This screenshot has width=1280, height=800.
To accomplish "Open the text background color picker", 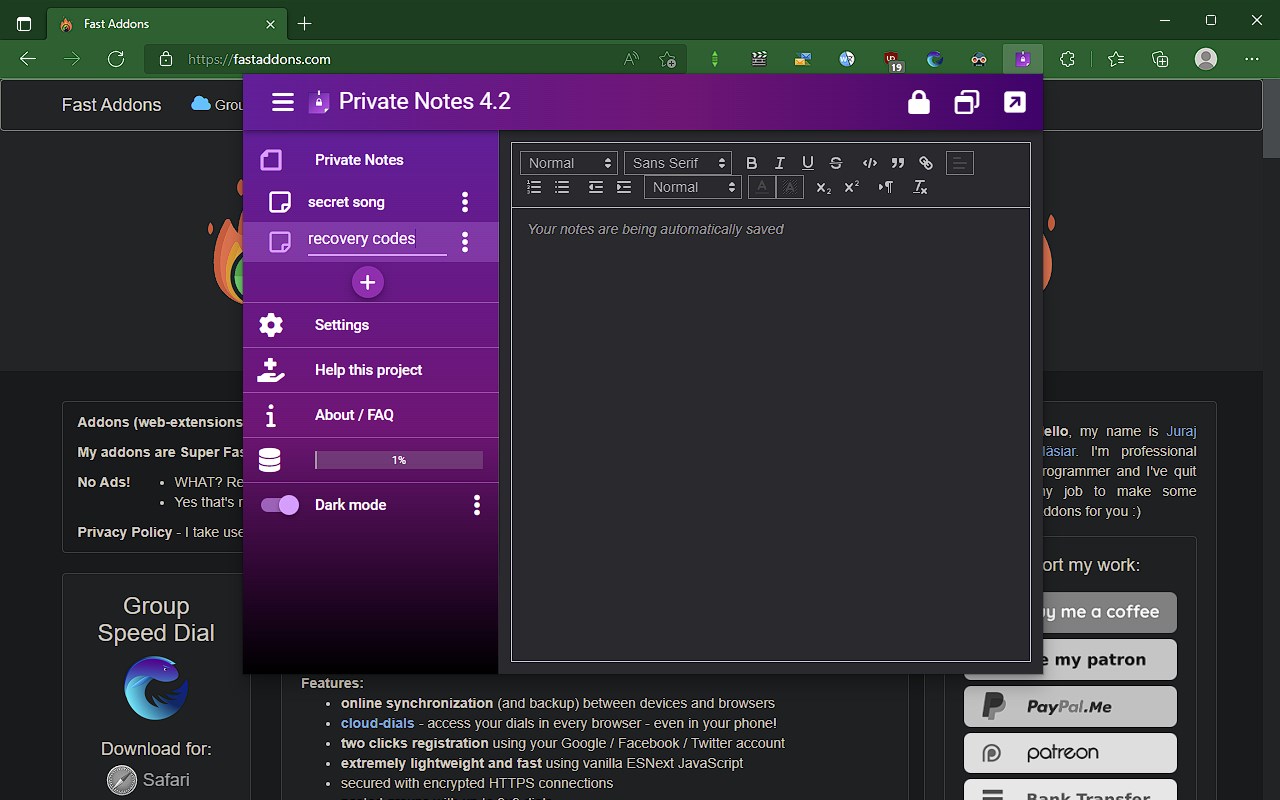I will tap(790, 187).
